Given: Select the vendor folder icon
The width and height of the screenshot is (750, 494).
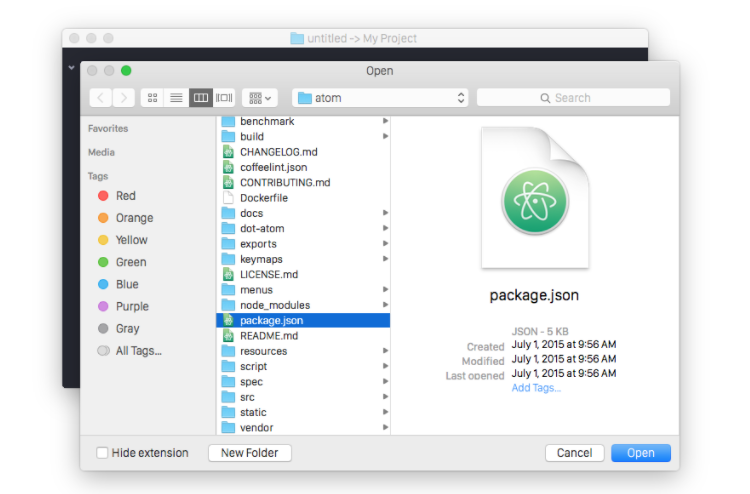Looking at the screenshot, I should [228, 428].
